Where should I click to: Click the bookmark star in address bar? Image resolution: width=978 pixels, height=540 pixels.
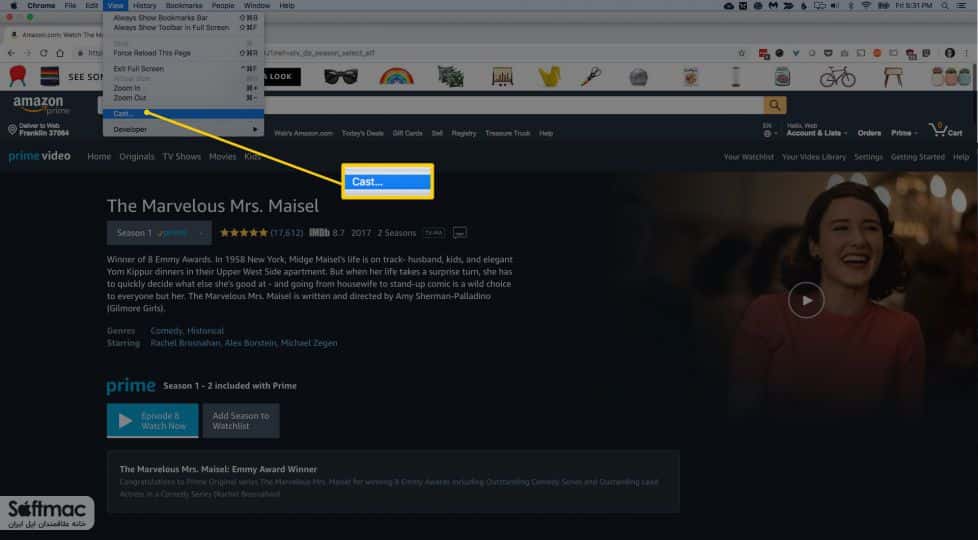click(x=742, y=53)
